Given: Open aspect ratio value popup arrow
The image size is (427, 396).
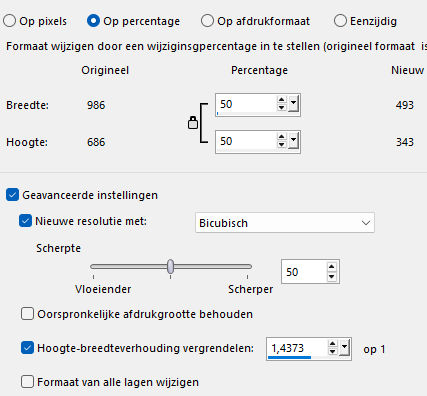Looking at the screenshot, I should coord(344,348).
